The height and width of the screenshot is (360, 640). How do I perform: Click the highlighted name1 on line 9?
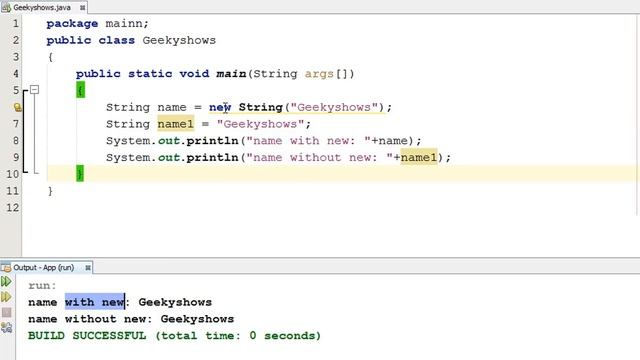click(x=419, y=157)
